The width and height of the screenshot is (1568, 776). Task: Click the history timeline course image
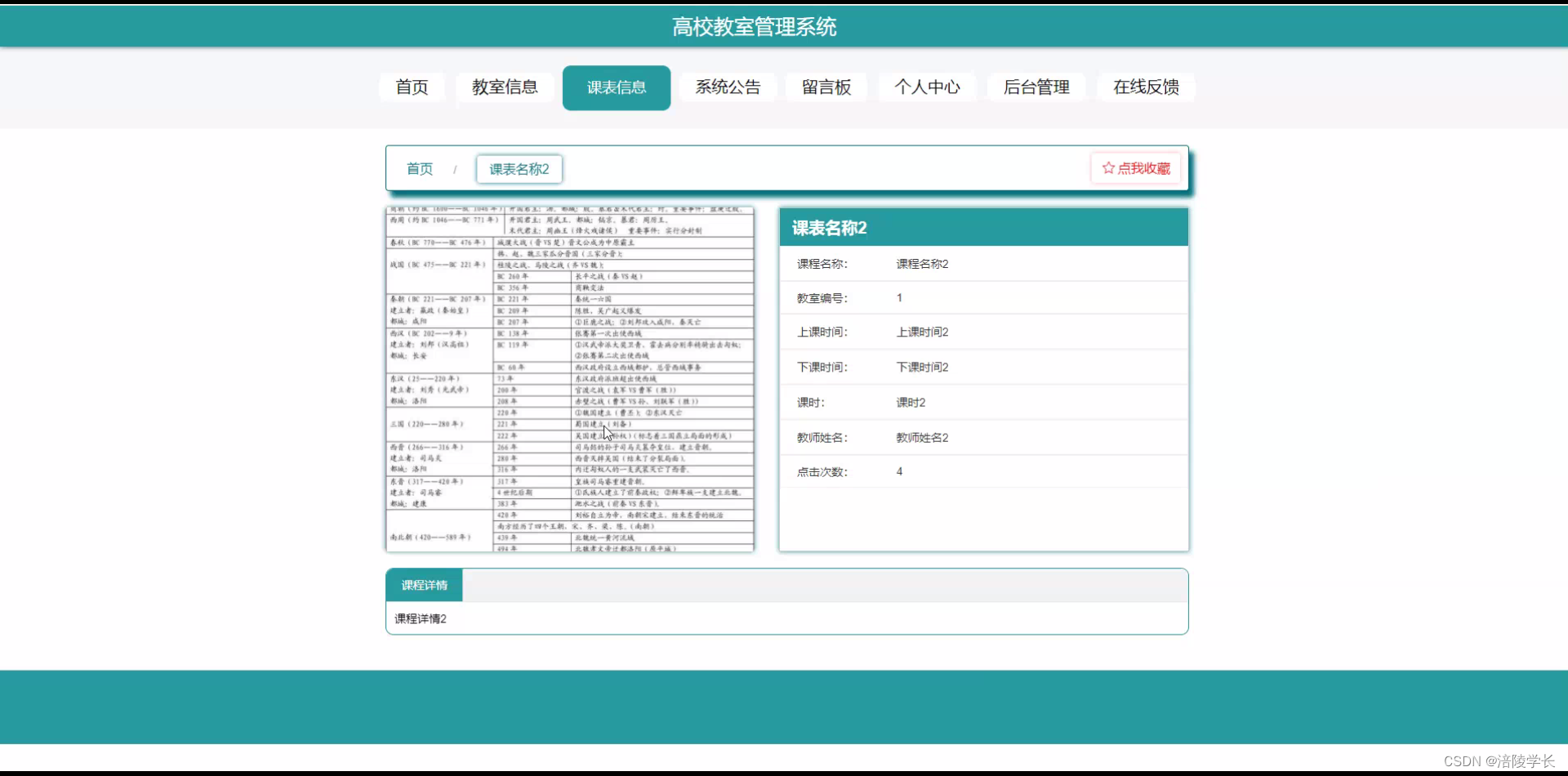(569, 378)
